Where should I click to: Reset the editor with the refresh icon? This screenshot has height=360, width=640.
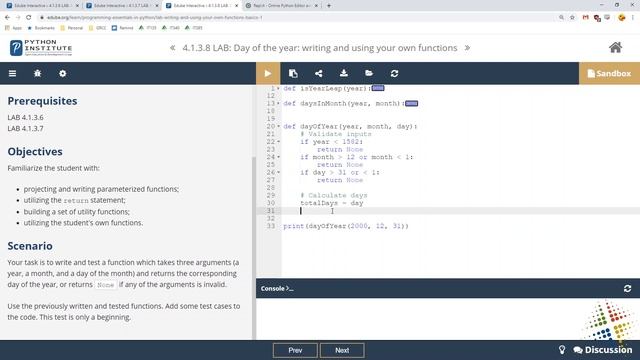click(394, 73)
